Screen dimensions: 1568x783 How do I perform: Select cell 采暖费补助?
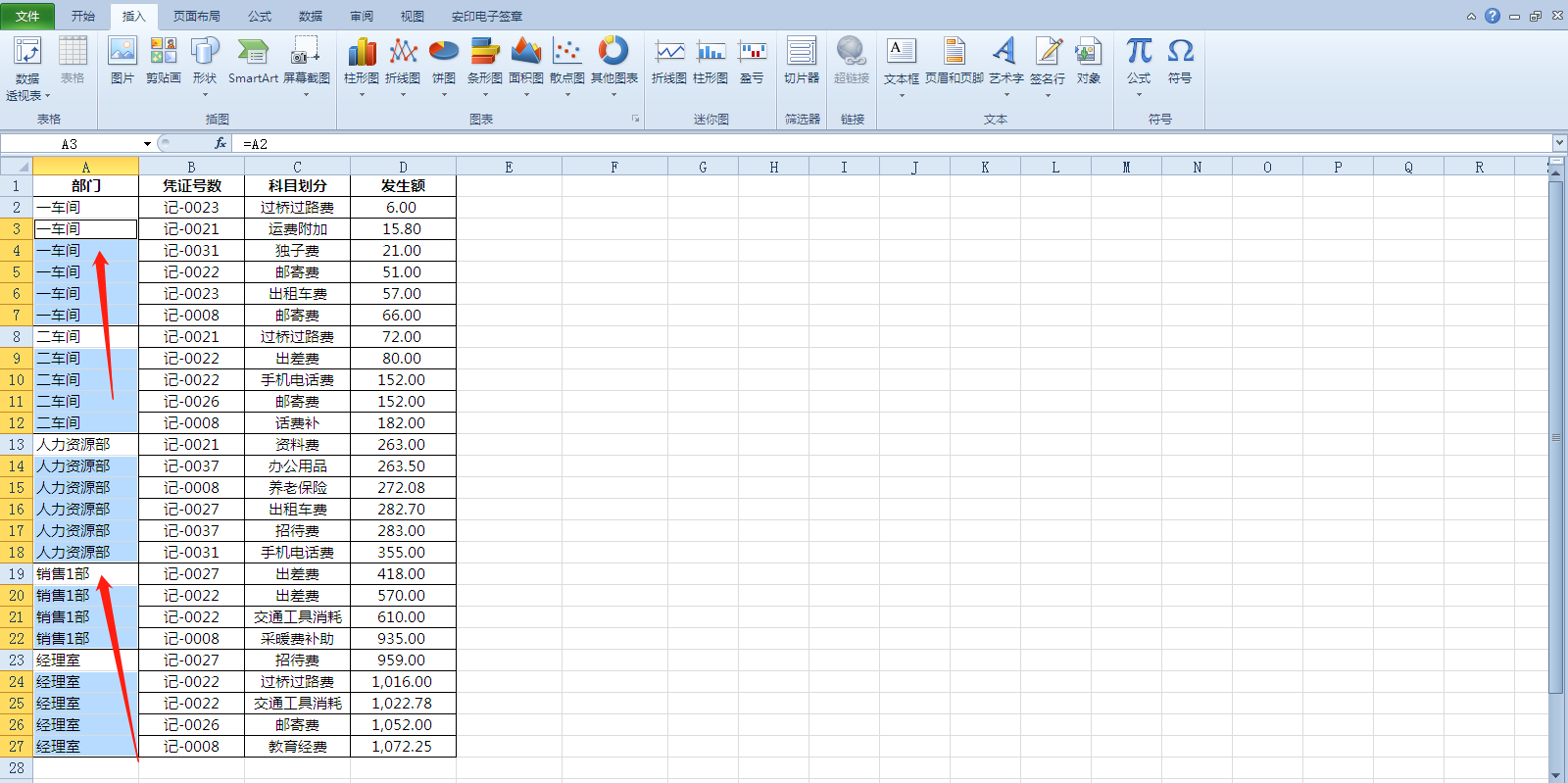tap(297, 639)
